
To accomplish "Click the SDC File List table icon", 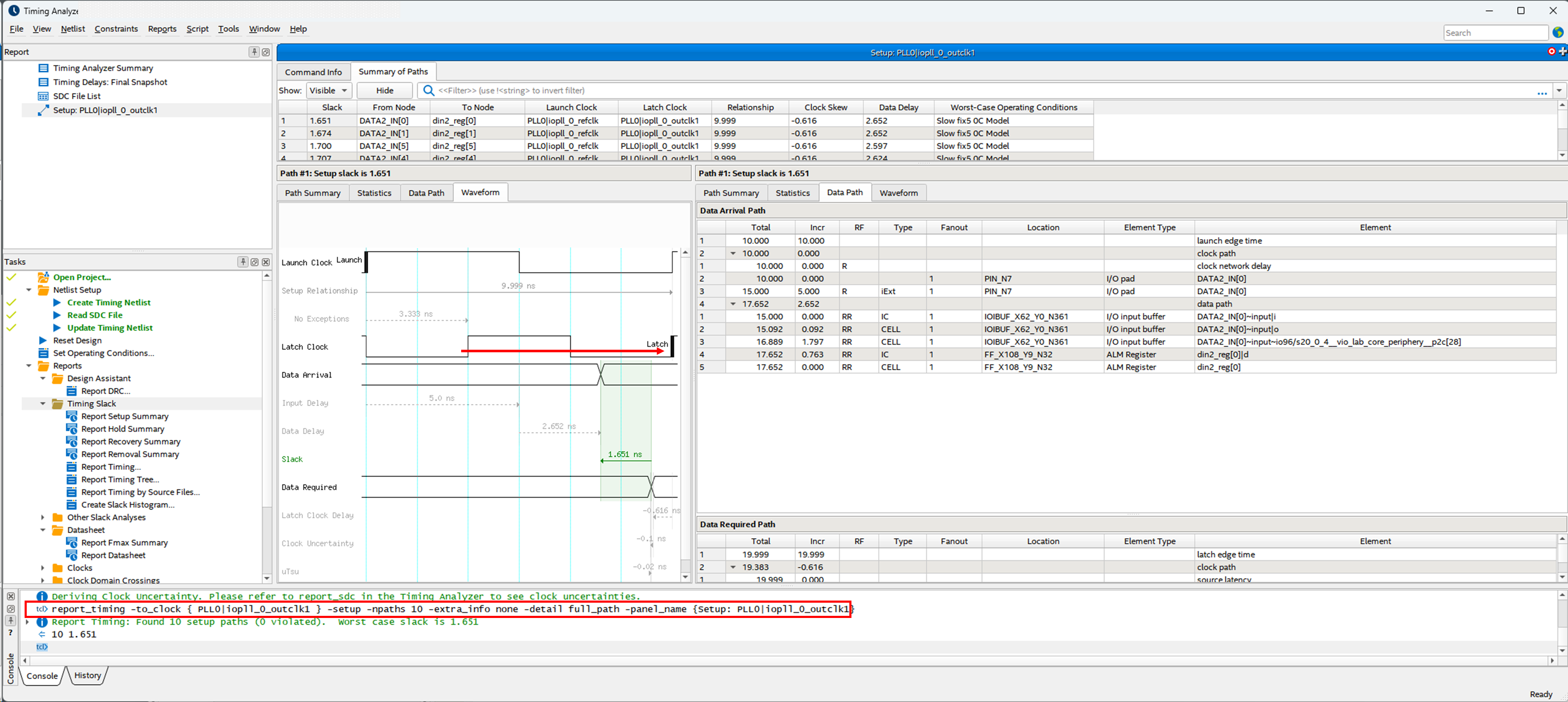I will pos(43,96).
